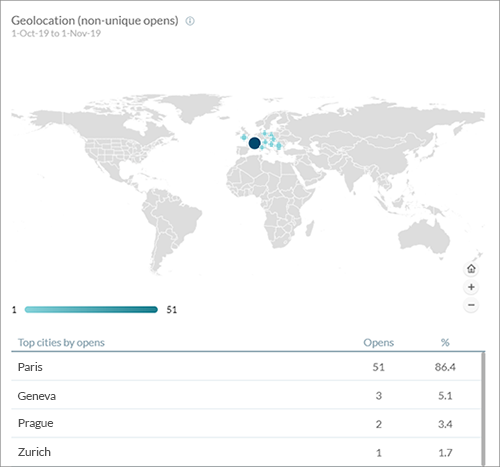Click the table's vertical scrollbar
This screenshot has width=500, height=467.
point(483,408)
